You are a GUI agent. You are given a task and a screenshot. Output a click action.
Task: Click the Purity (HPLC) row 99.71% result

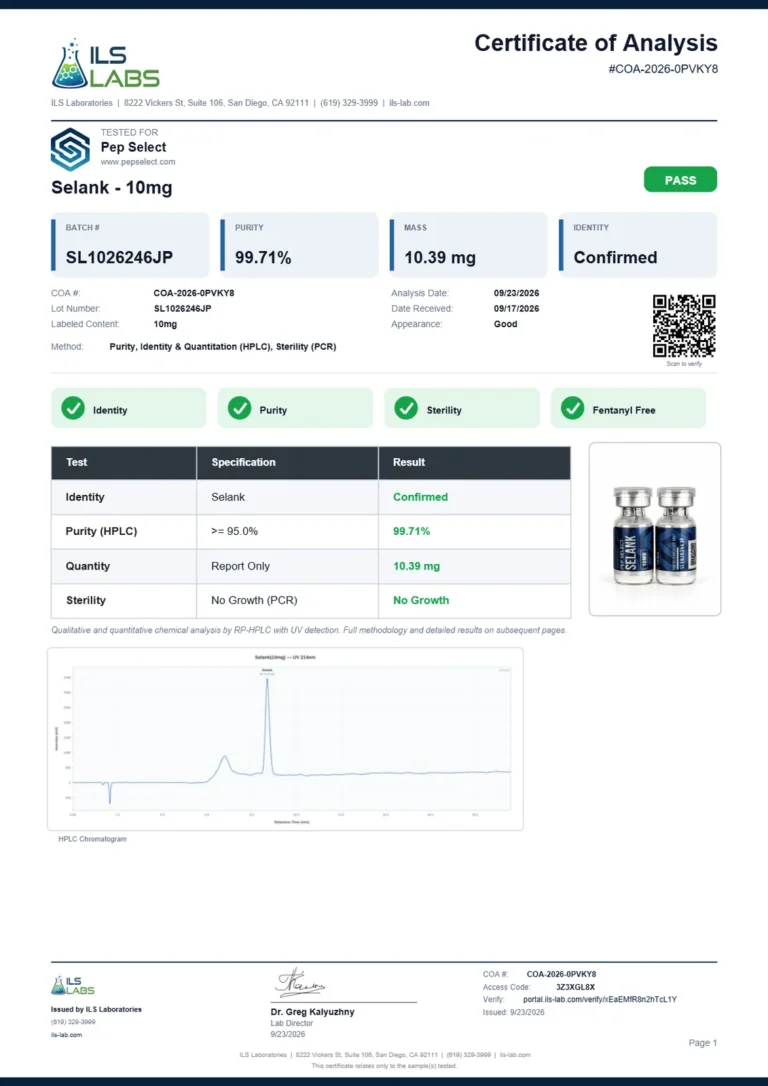click(411, 531)
